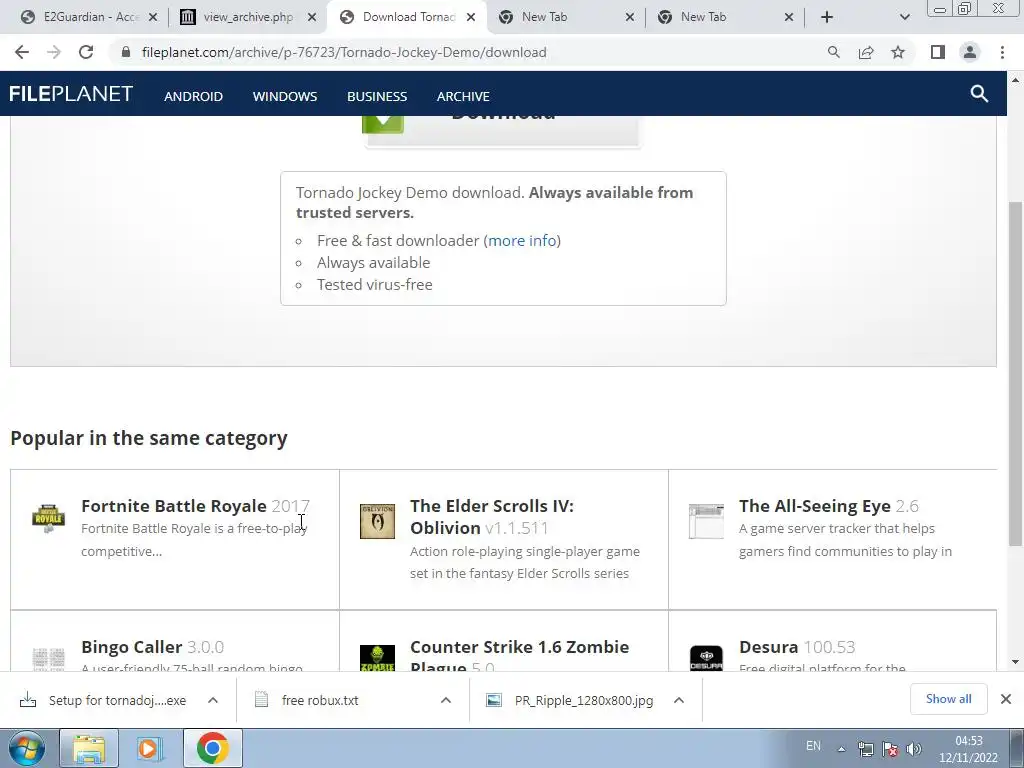Open a new browser tab

pos(827,17)
